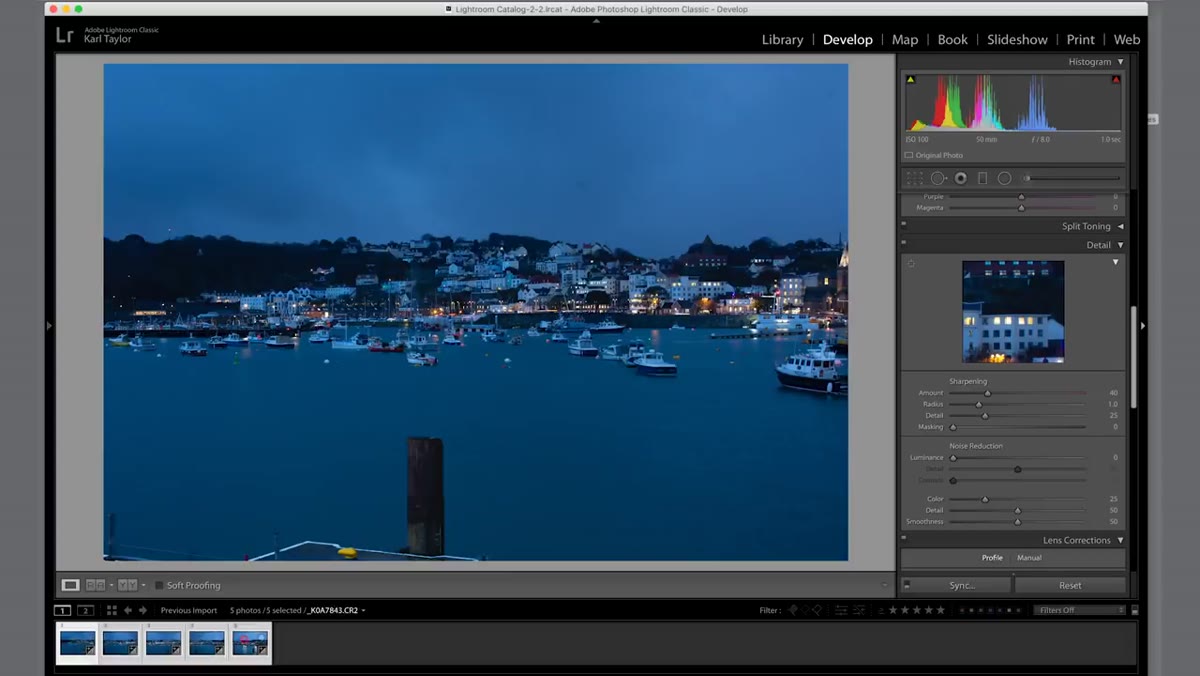The width and height of the screenshot is (1200, 676).
Task: Open the Print module
Action: [1080, 40]
